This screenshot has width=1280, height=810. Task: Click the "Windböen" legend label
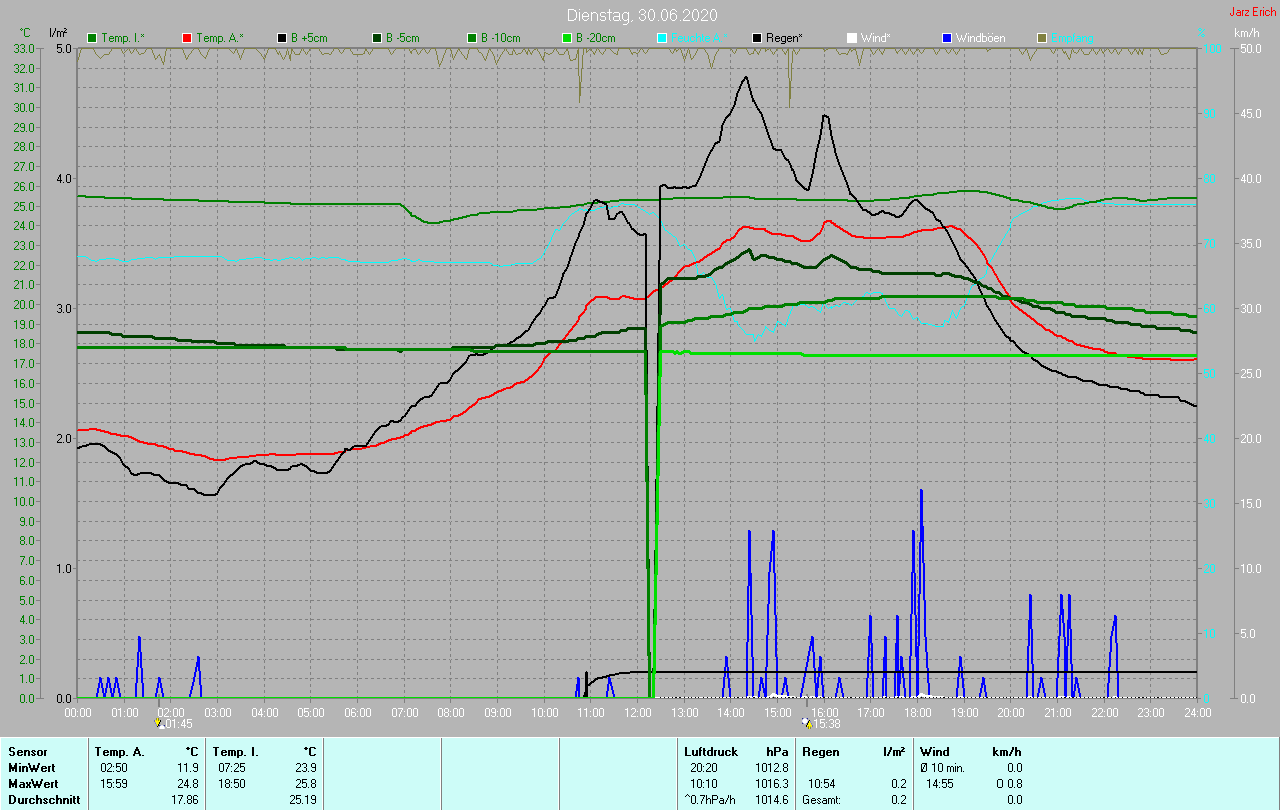981,38
